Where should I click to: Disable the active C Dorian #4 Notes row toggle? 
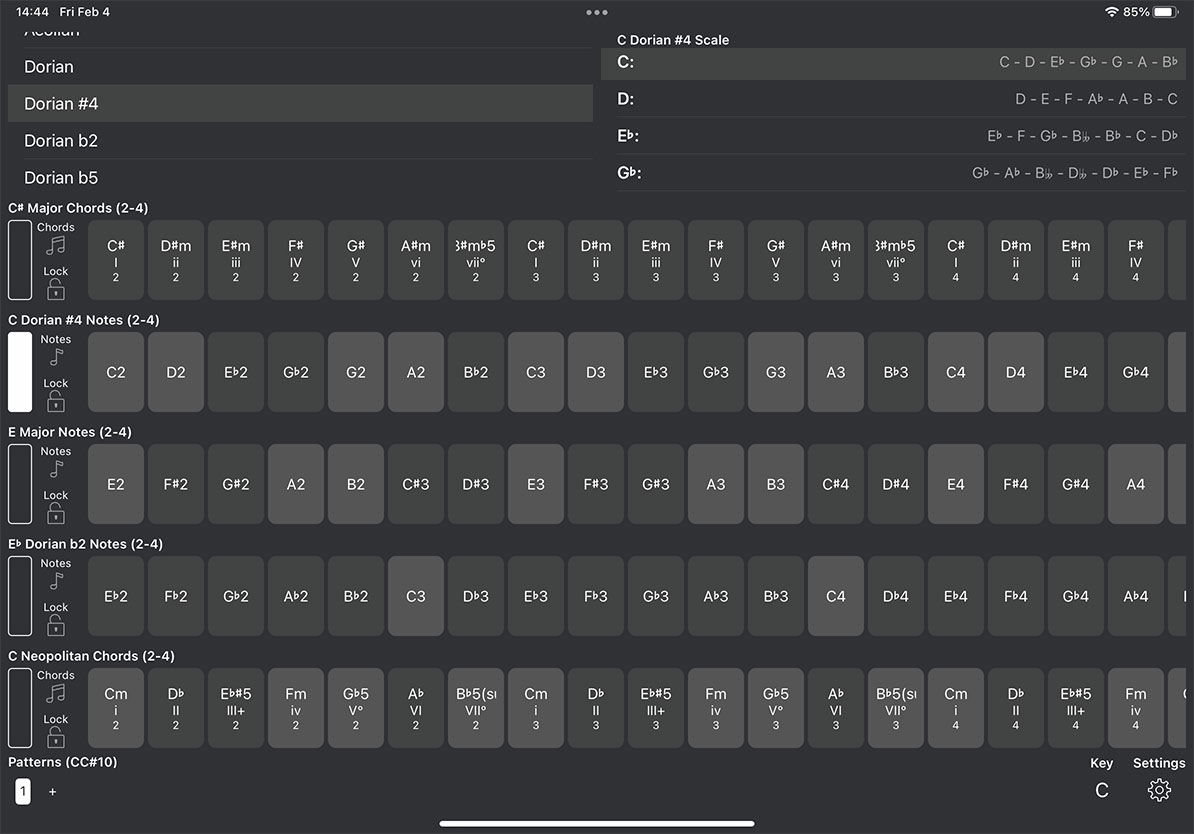[19, 372]
